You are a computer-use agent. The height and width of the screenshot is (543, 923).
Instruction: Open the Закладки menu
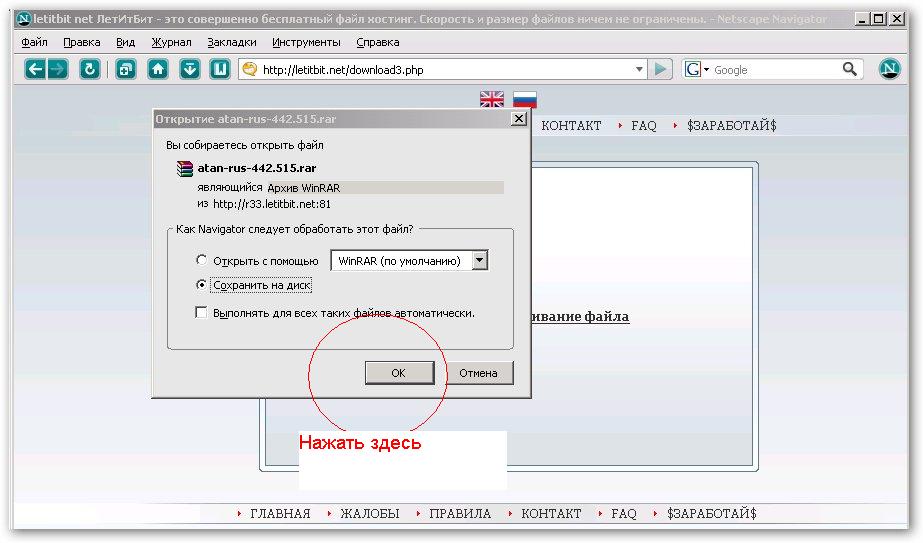point(232,42)
